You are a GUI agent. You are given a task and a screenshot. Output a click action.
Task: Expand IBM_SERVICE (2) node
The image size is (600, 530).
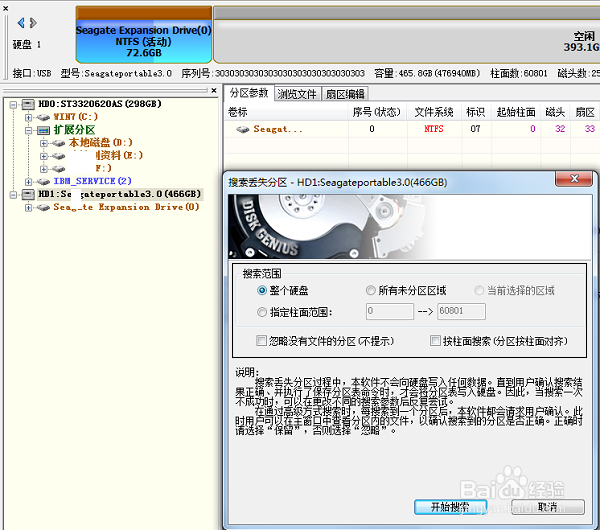coord(28,181)
